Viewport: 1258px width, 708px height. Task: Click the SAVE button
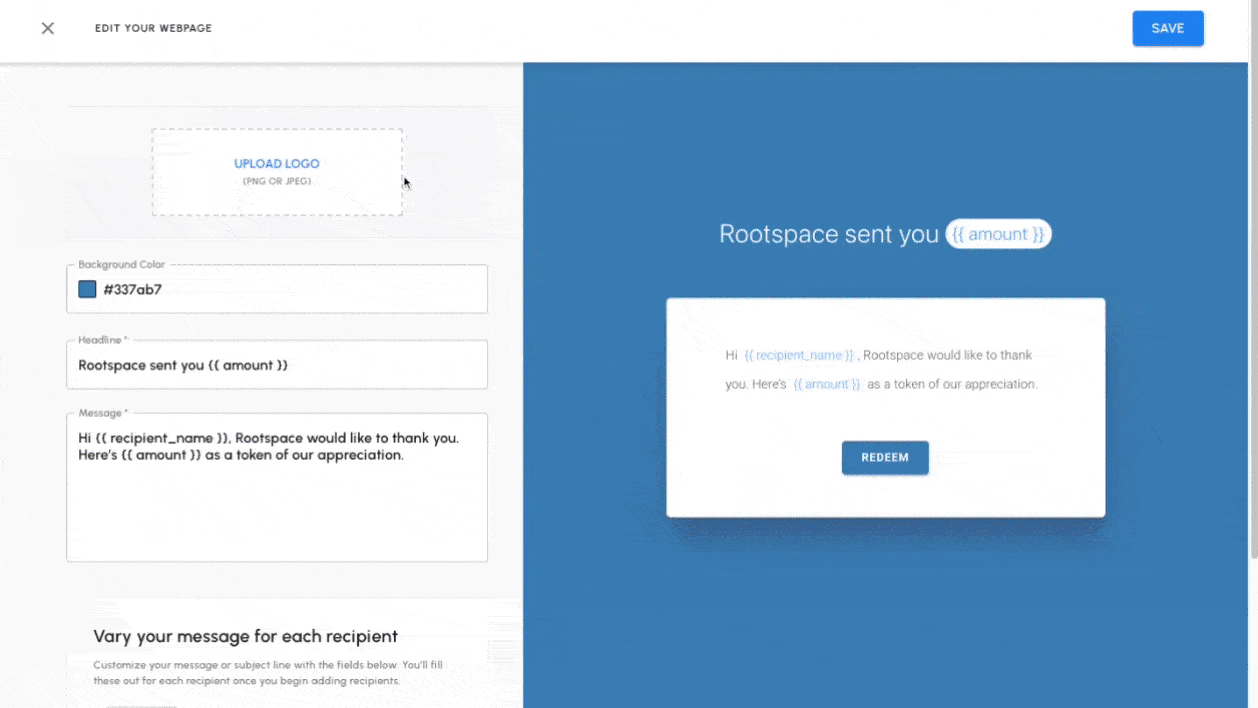1167,28
